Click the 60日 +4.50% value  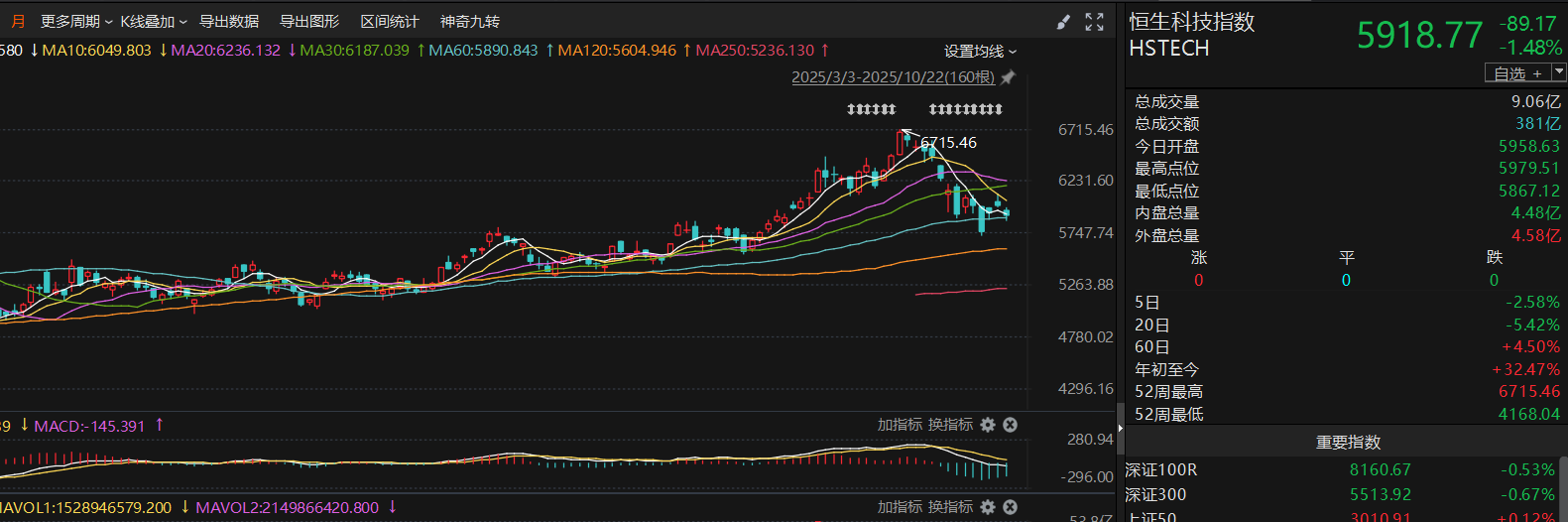pyautogui.click(x=1530, y=347)
